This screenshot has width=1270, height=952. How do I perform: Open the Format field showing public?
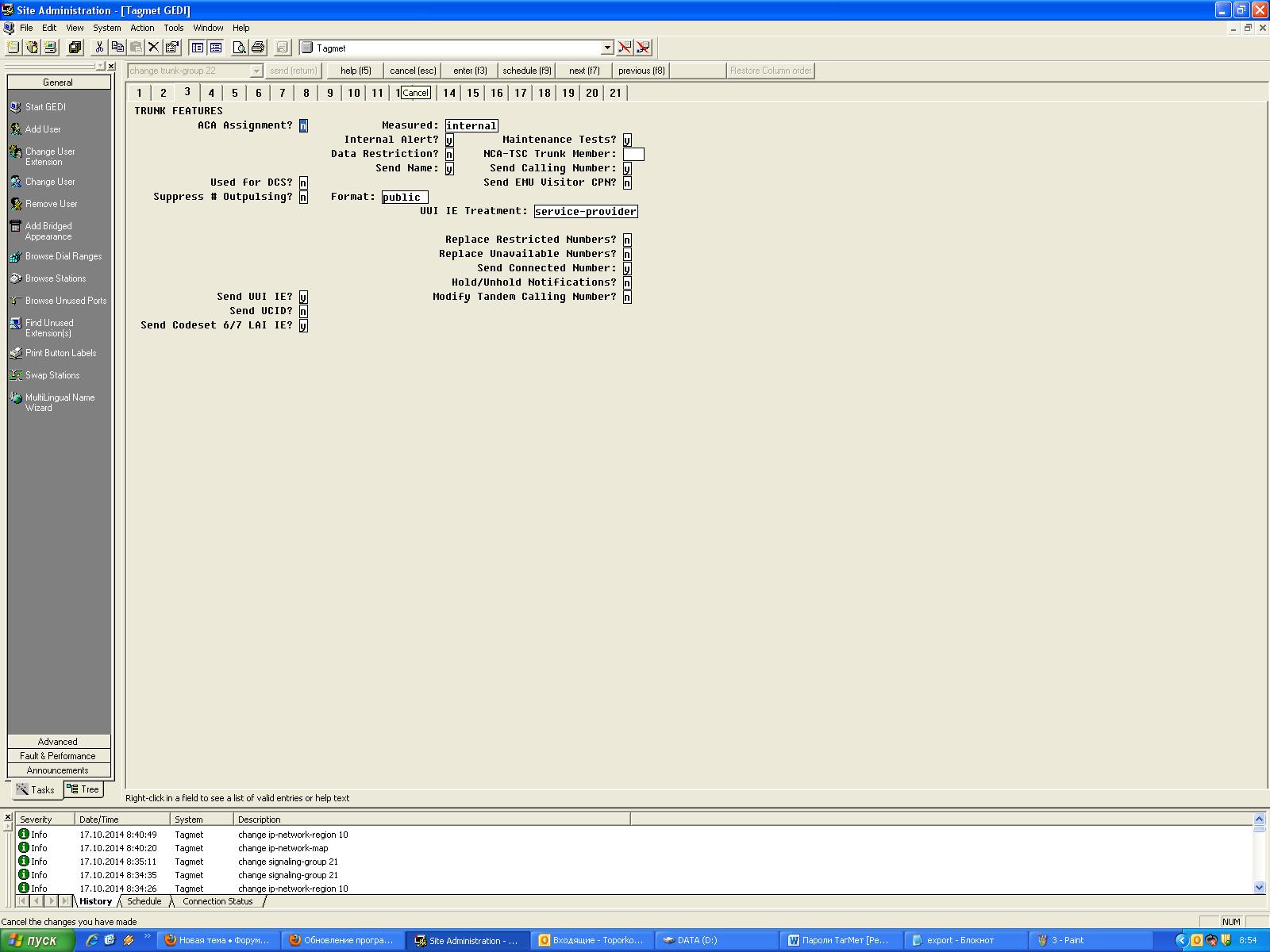pyautogui.click(x=405, y=197)
